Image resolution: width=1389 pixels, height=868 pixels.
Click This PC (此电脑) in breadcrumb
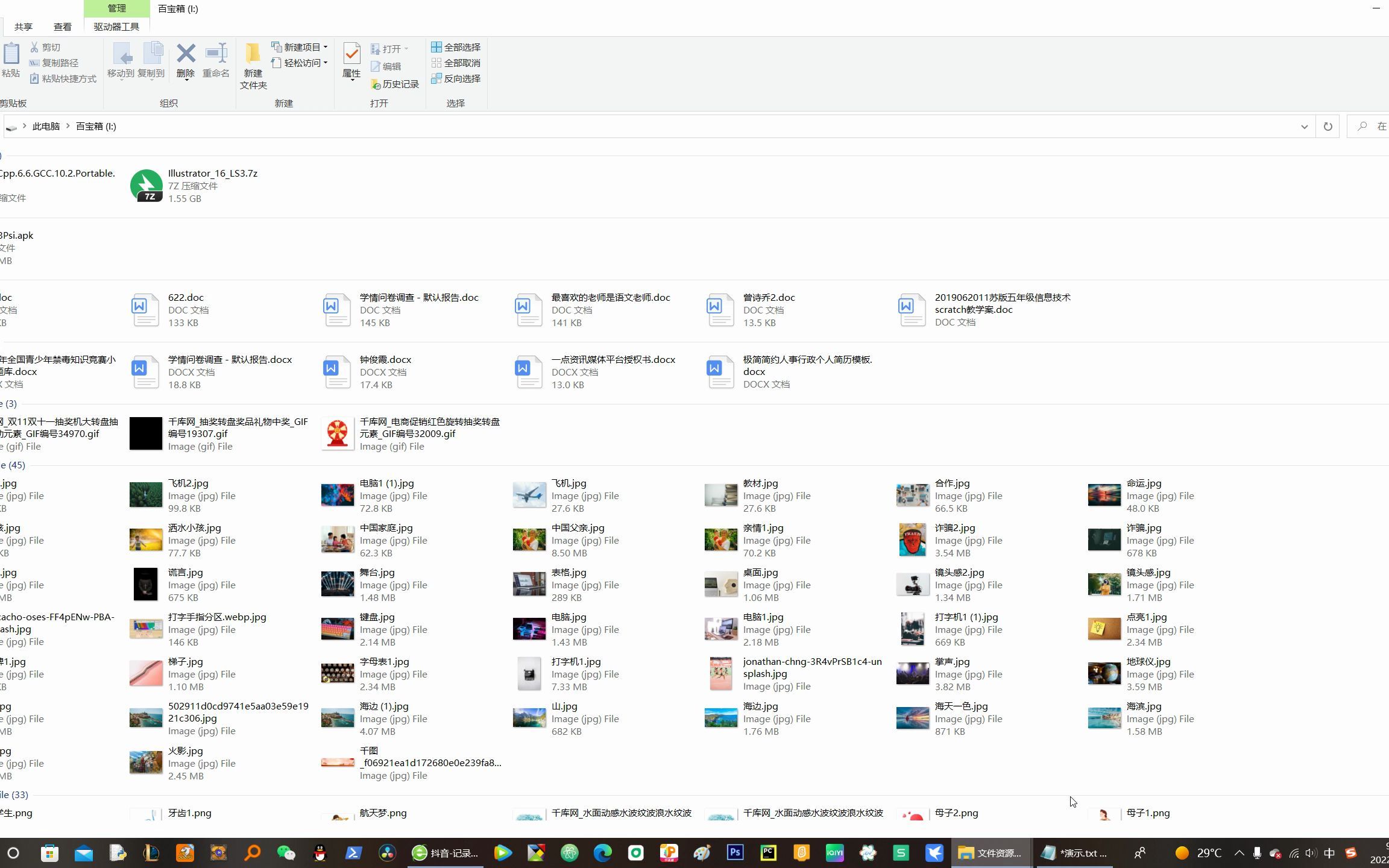pos(46,126)
